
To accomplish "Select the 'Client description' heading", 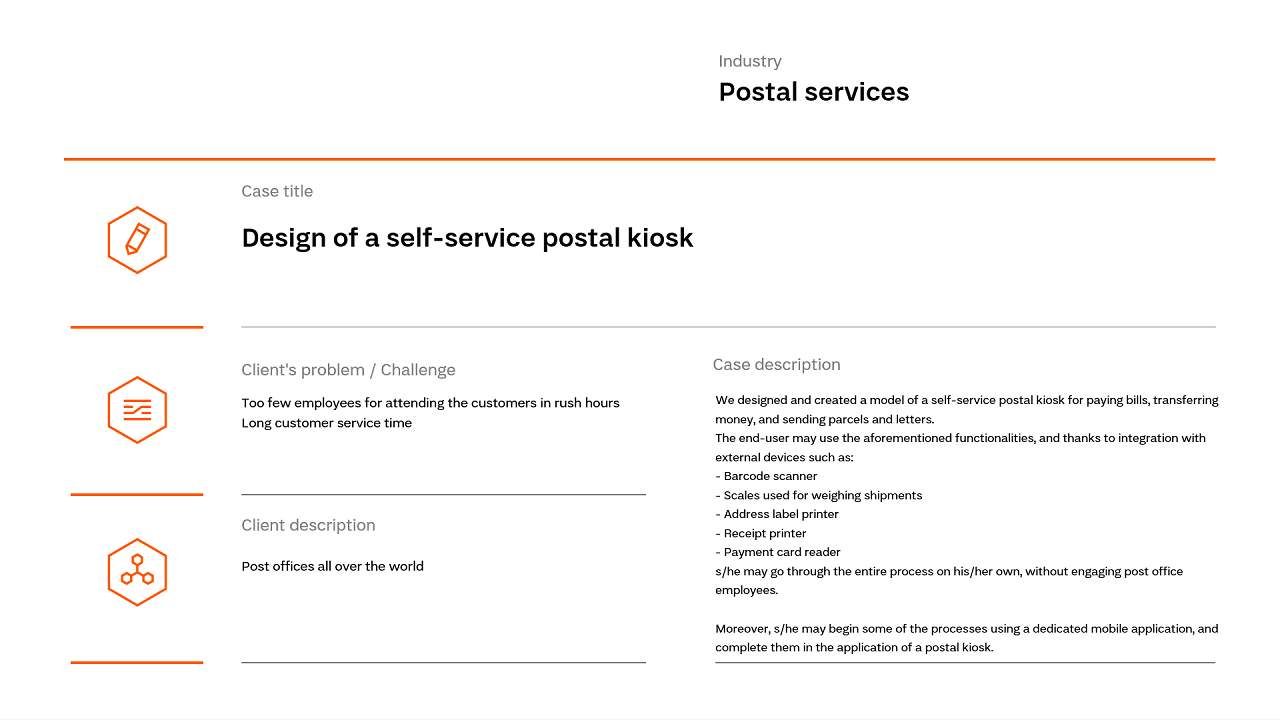I will click(x=308, y=525).
